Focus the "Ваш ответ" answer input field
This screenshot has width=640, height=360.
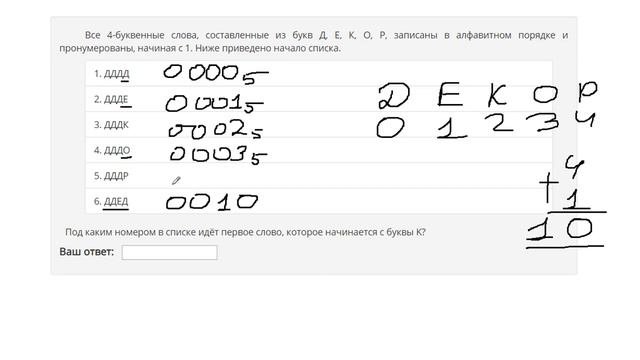(x=169, y=252)
